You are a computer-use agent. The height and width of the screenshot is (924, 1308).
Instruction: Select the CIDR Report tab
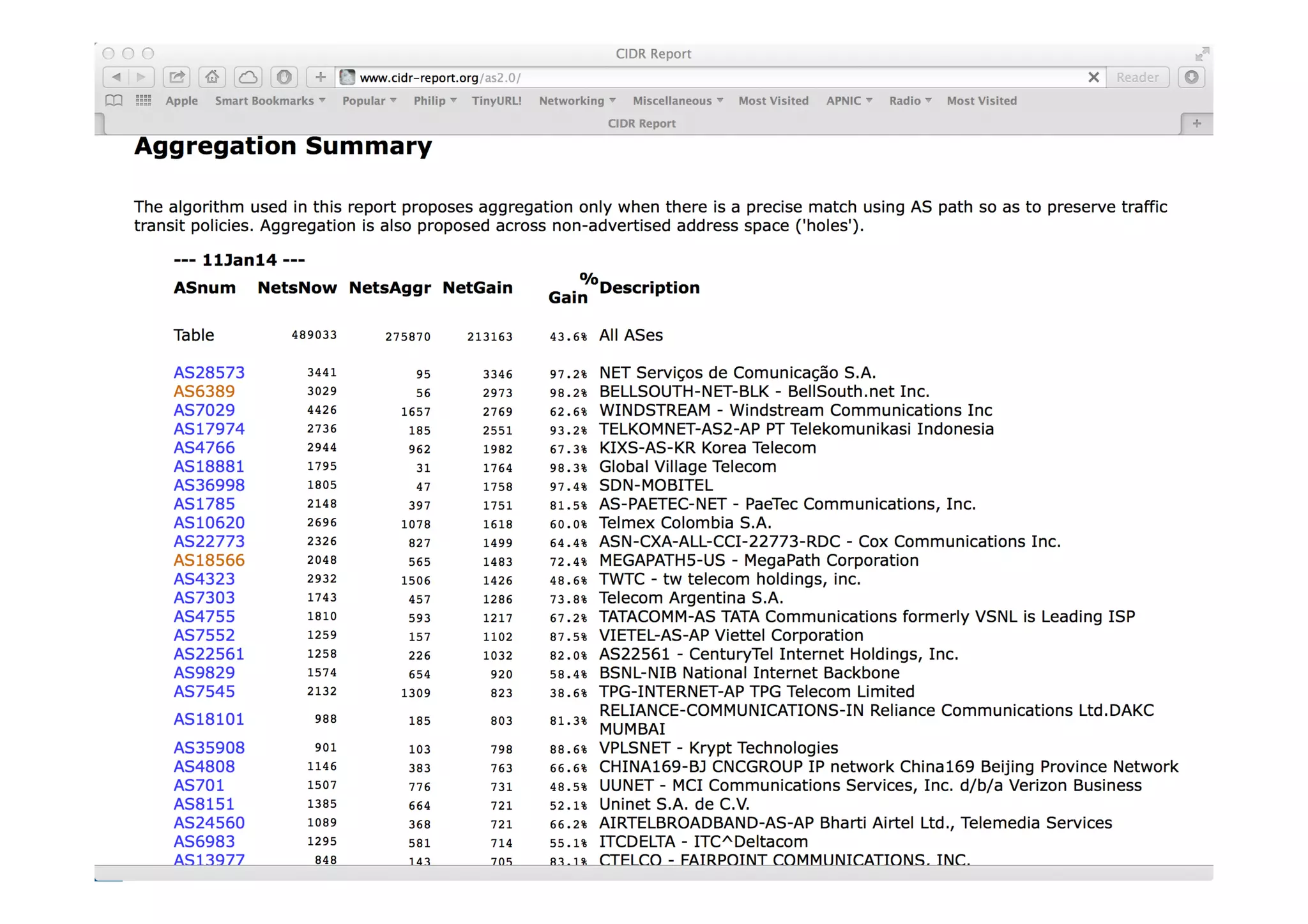(x=641, y=123)
